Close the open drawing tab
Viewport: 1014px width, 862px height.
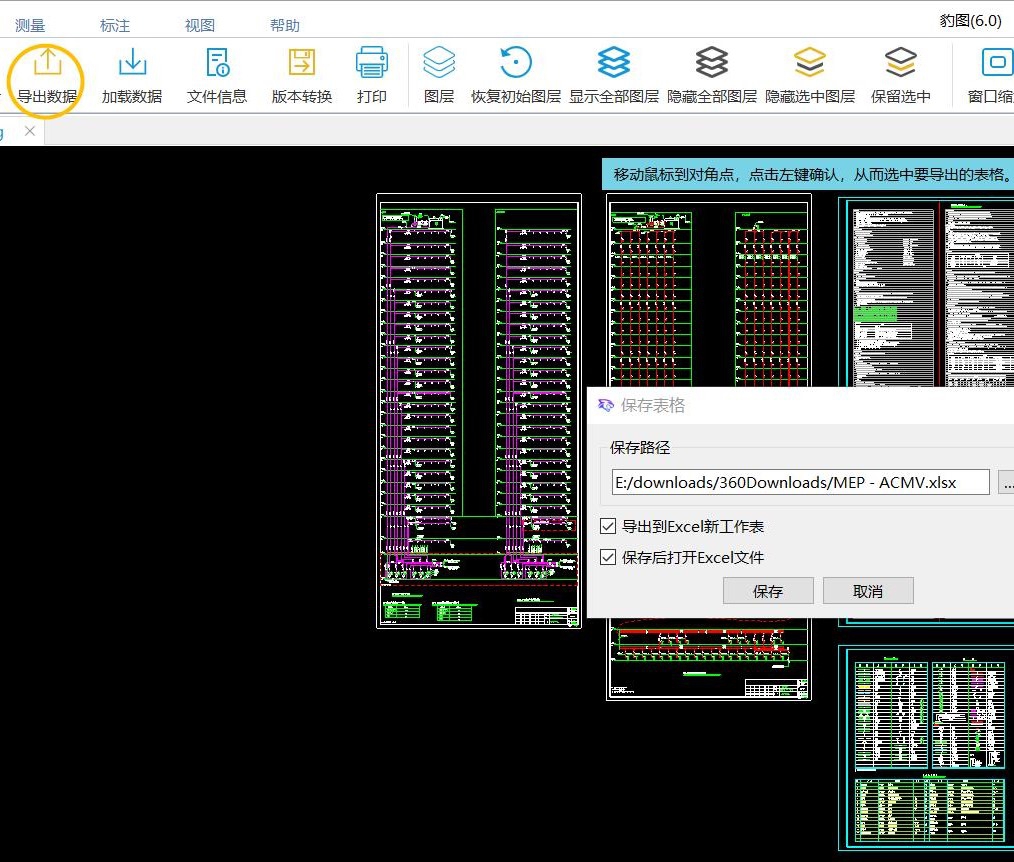click(x=30, y=131)
